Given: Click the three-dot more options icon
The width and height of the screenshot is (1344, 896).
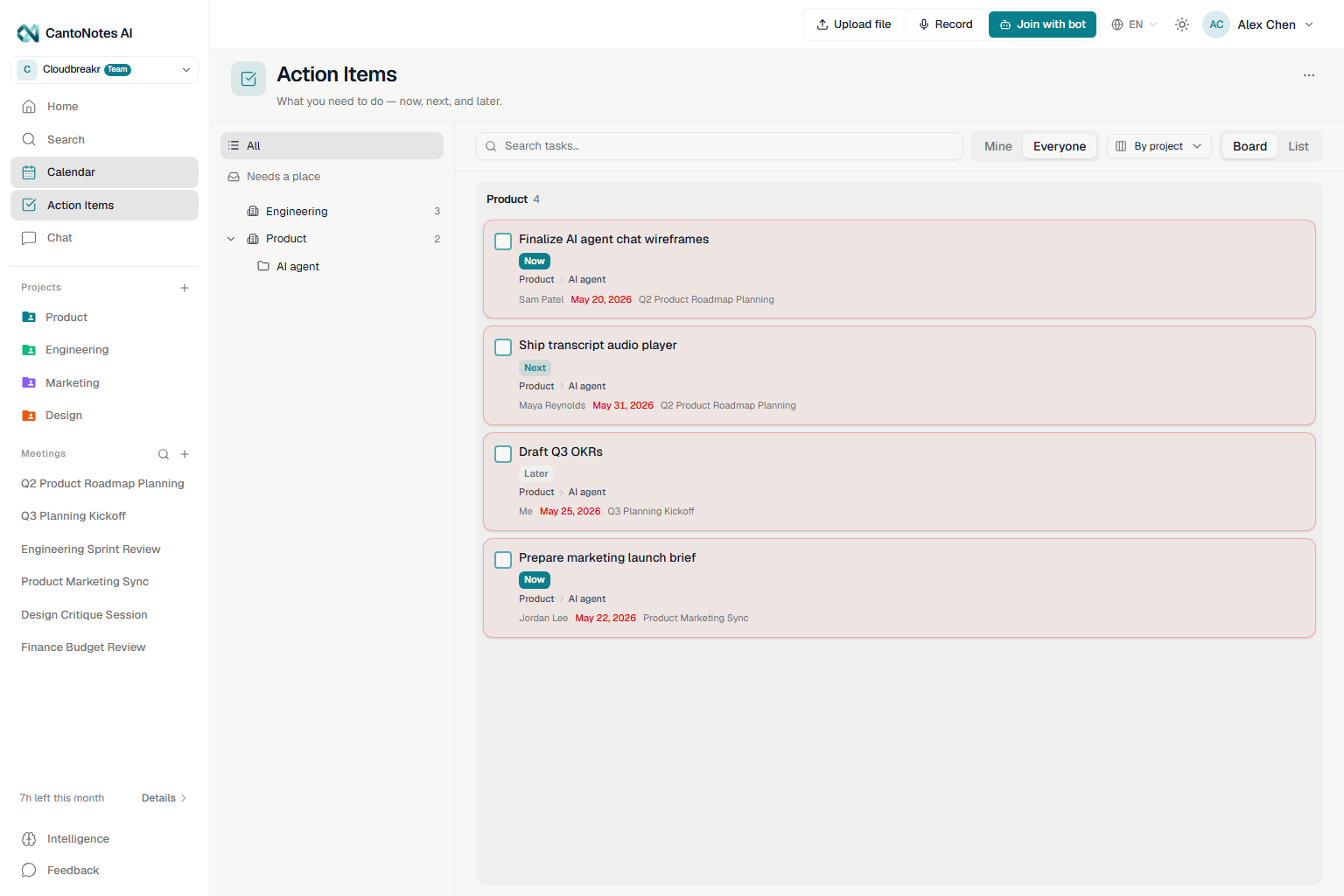Looking at the screenshot, I should coord(1309,75).
